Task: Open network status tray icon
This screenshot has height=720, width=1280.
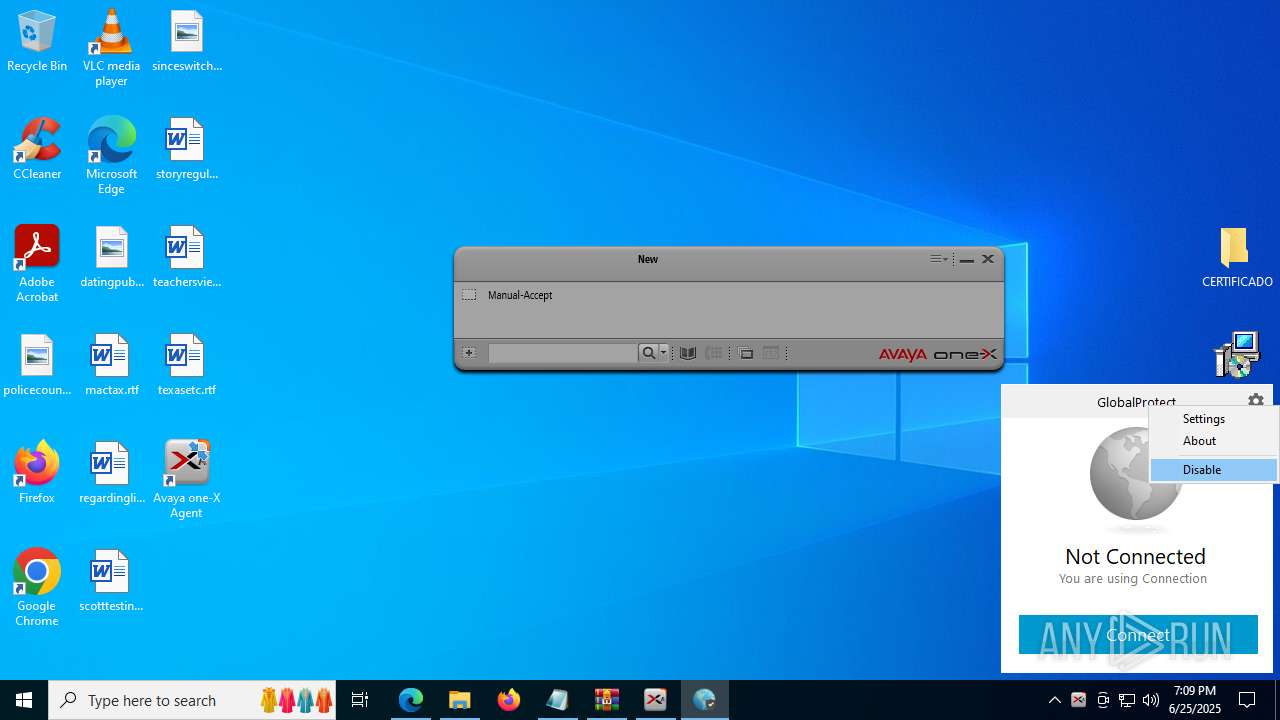Action: 1127,700
